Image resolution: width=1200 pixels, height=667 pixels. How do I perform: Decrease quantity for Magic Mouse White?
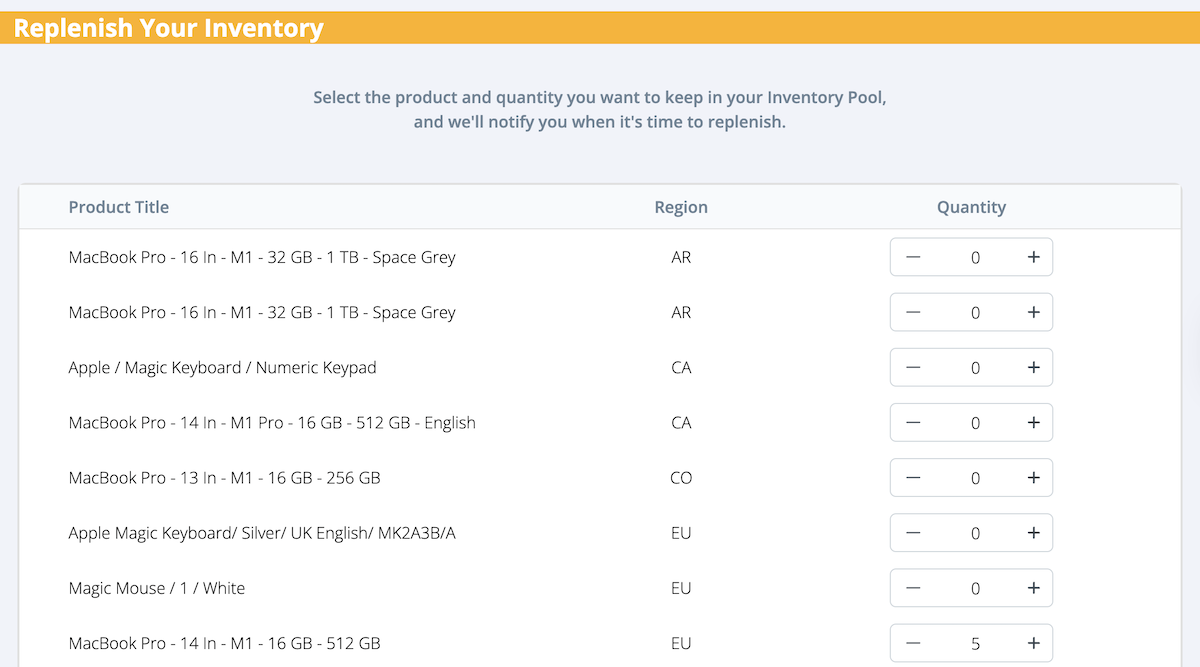(x=912, y=589)
